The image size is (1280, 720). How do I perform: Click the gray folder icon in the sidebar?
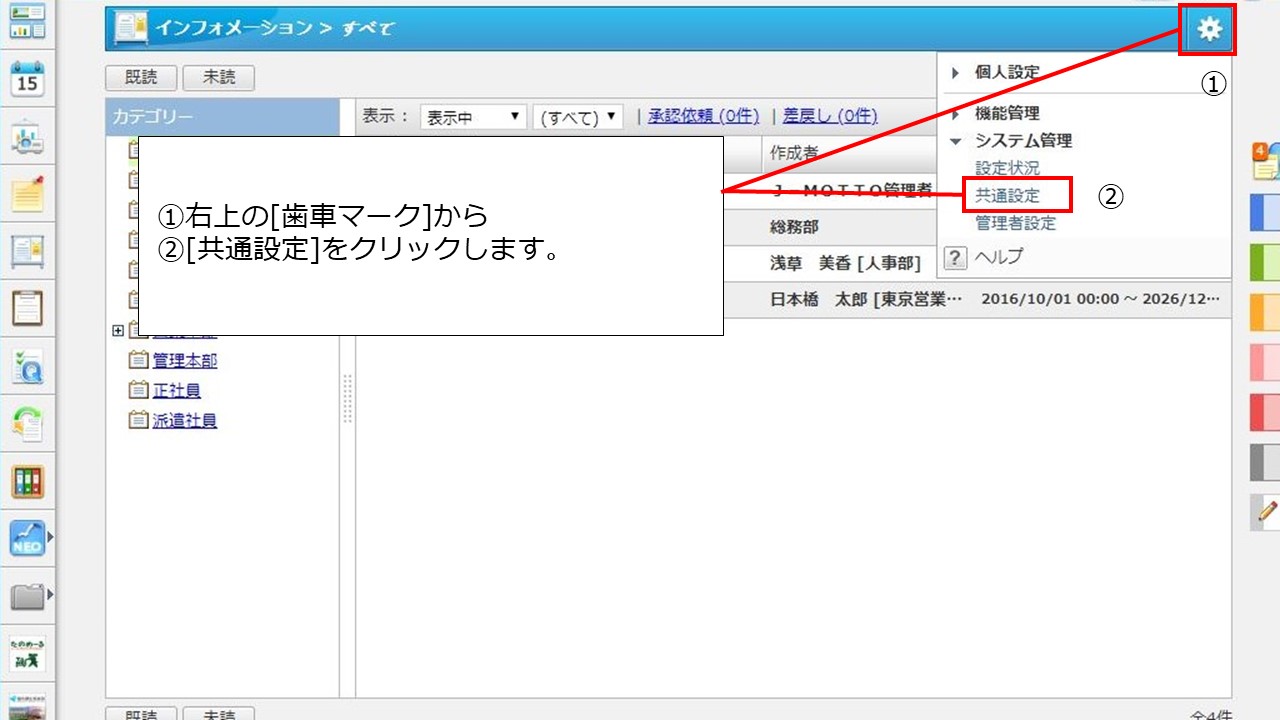pos(27,597)
